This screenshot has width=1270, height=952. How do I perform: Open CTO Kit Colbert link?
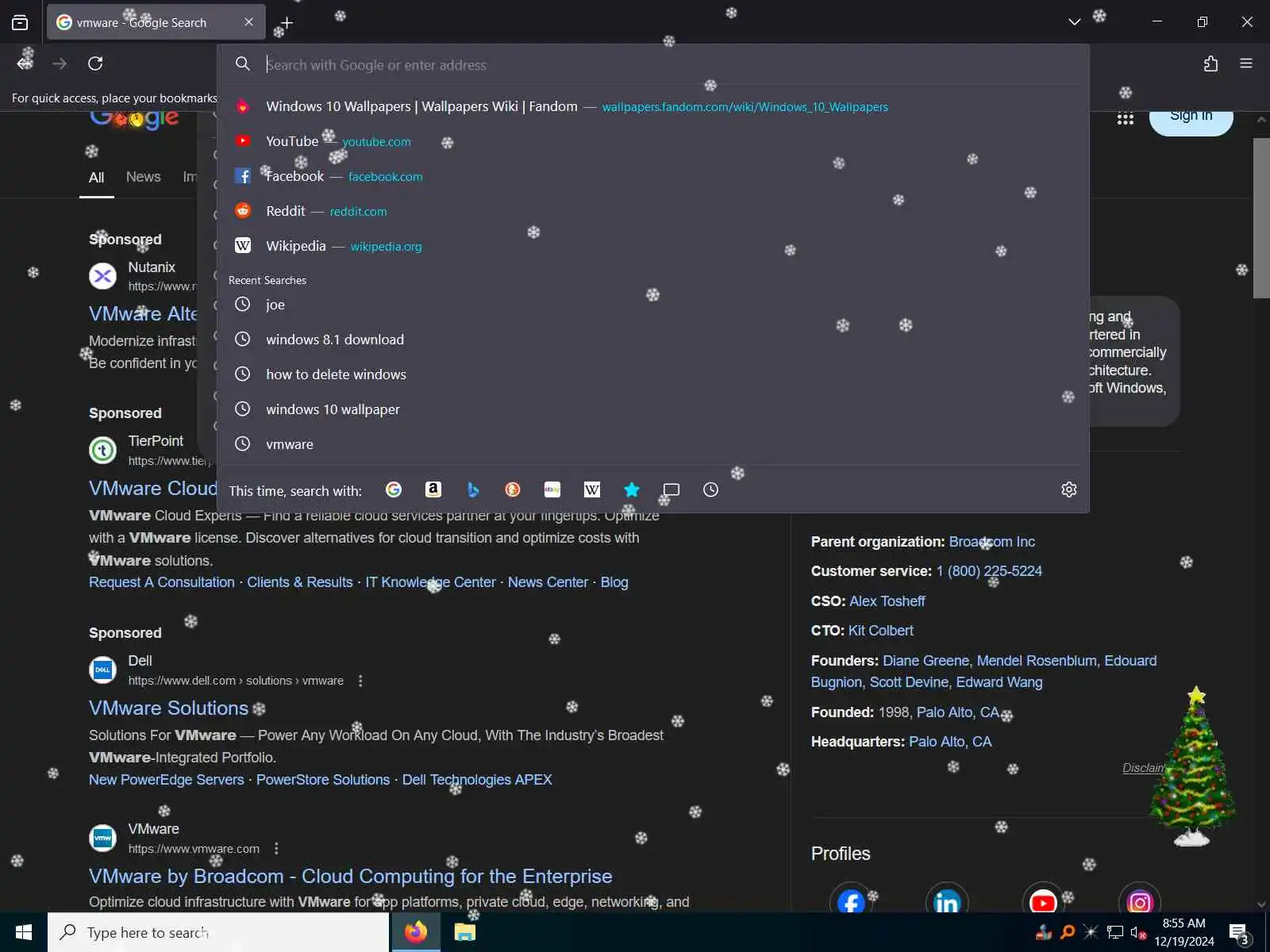coord(881,631)
